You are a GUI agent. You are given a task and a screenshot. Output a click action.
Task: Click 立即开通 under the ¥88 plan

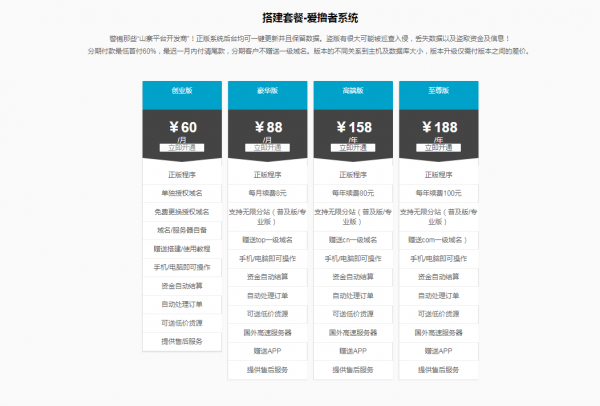(x=267, y=148)
